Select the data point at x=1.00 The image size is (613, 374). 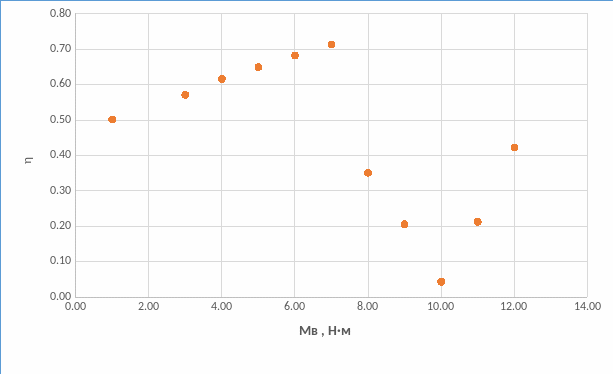(112, 120)
